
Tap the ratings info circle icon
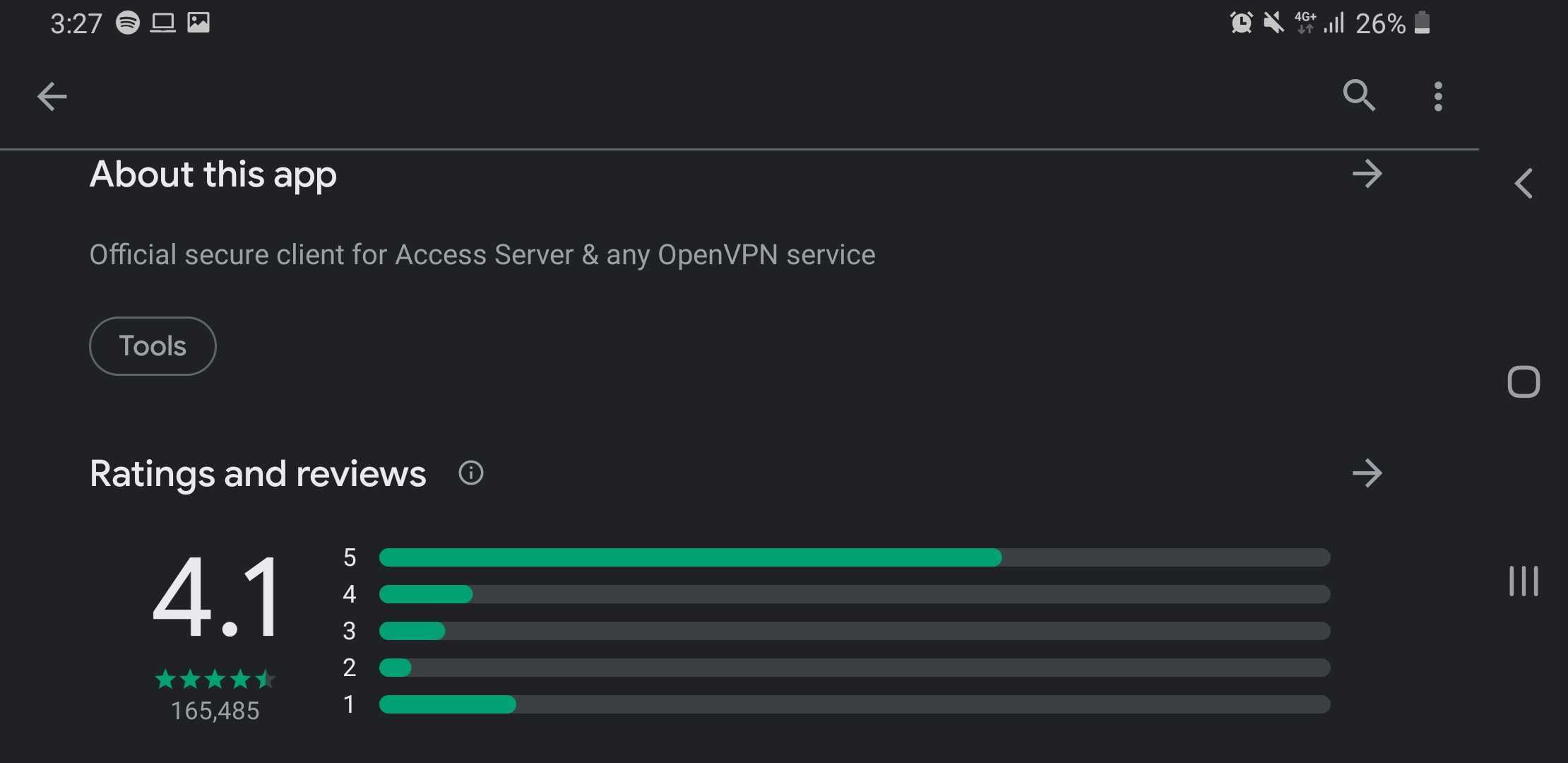point(471,473)
